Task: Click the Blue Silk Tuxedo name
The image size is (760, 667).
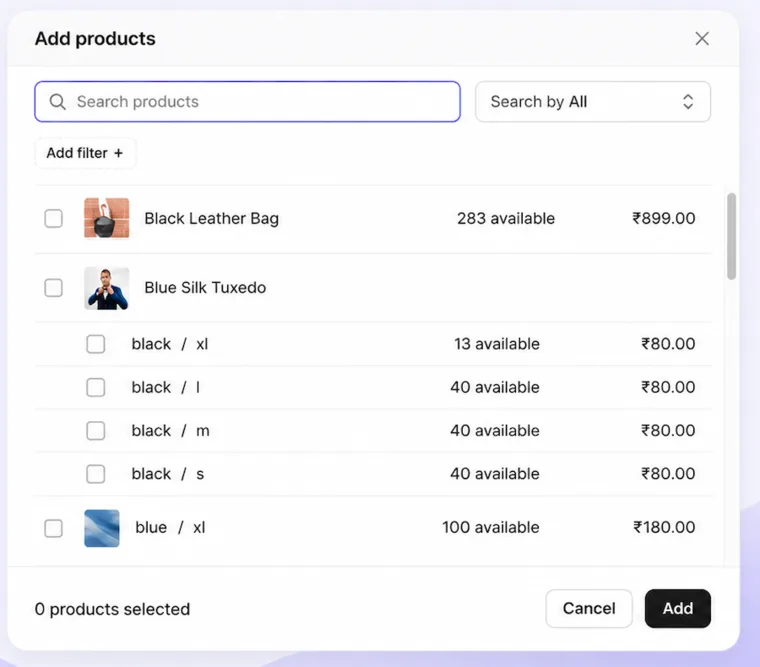Action: 205,287
